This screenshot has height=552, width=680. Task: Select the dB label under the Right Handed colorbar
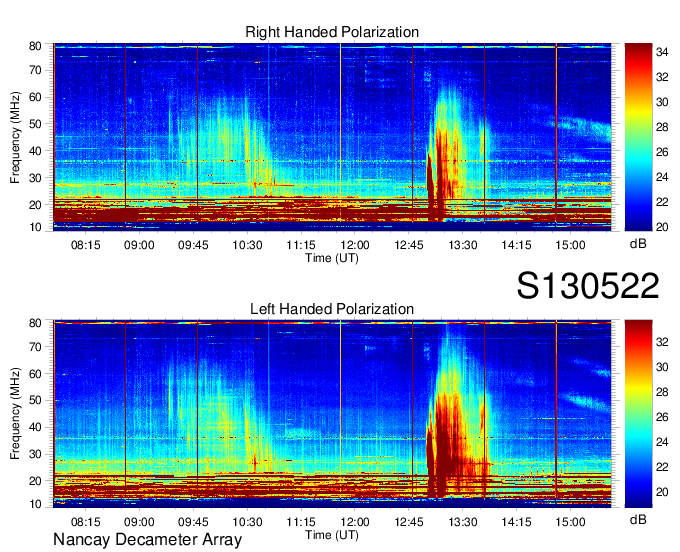638,244
